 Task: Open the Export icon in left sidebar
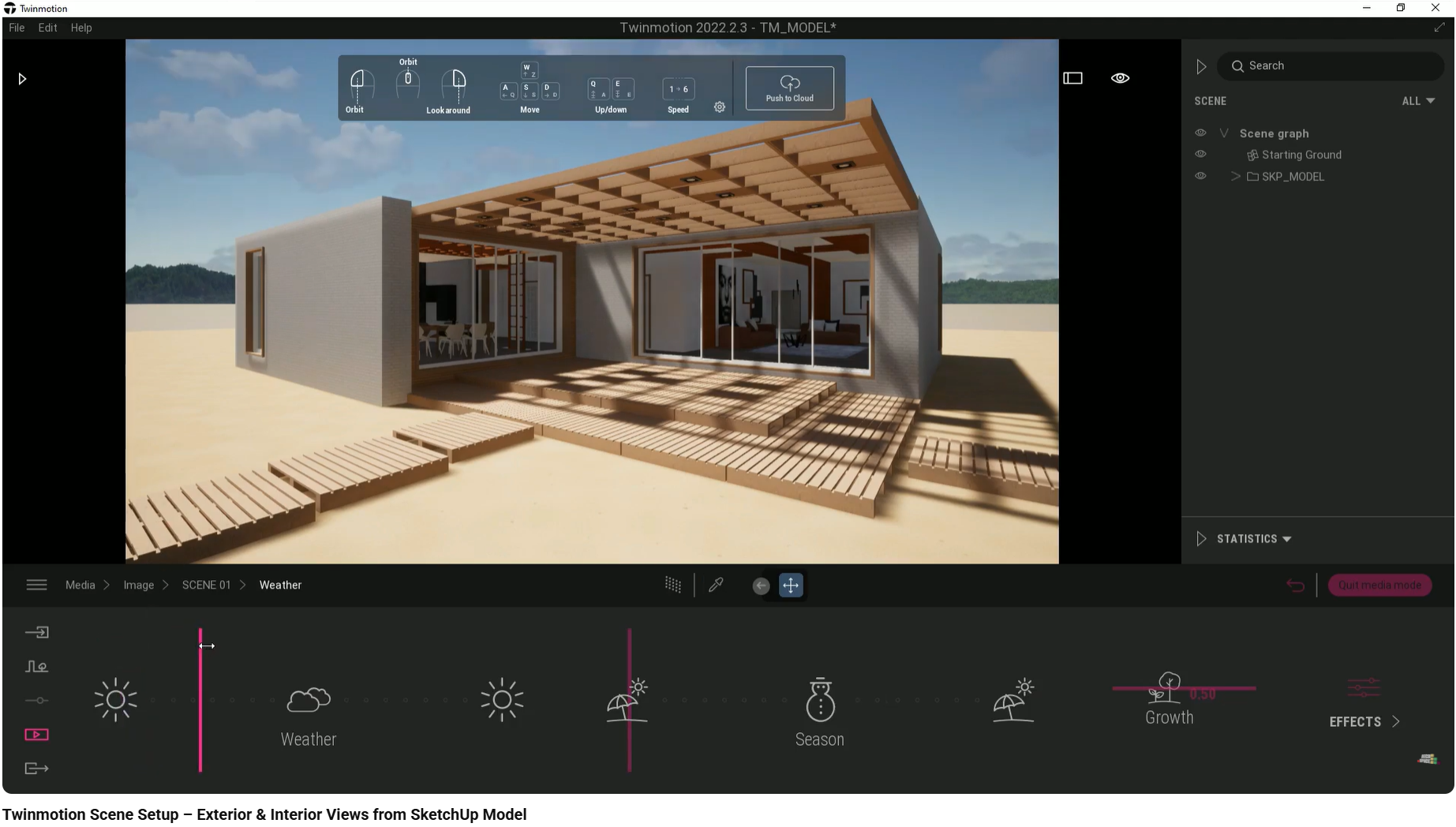(x=36, y=768)
